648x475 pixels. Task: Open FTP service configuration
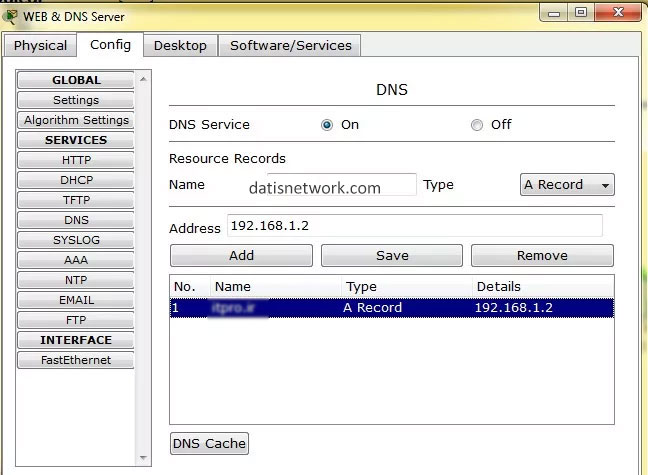[76, 320]
